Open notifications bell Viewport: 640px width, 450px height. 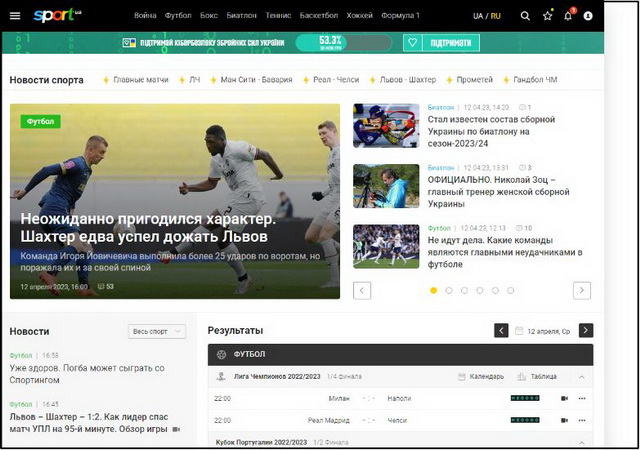pyautogui.click(x=568, y=16)
